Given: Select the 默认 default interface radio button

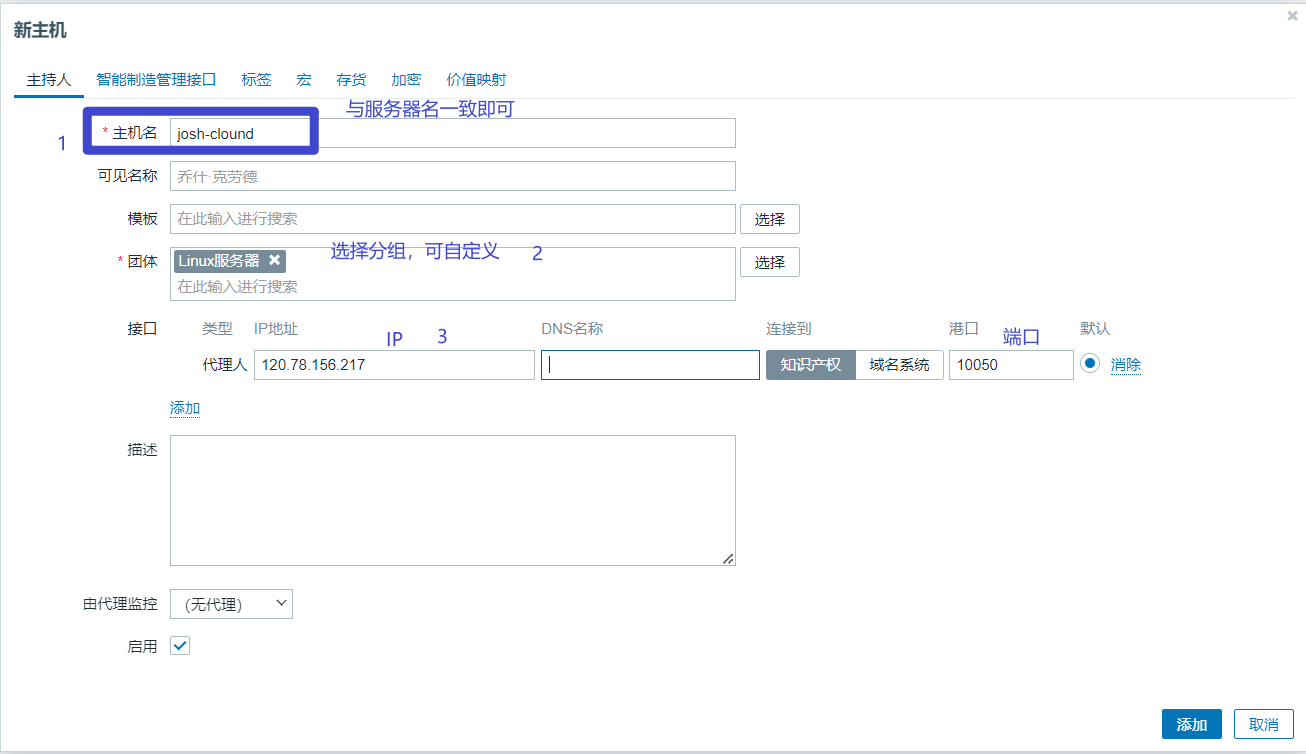Looking at the screenshot, I should (x=1089, y=364).
